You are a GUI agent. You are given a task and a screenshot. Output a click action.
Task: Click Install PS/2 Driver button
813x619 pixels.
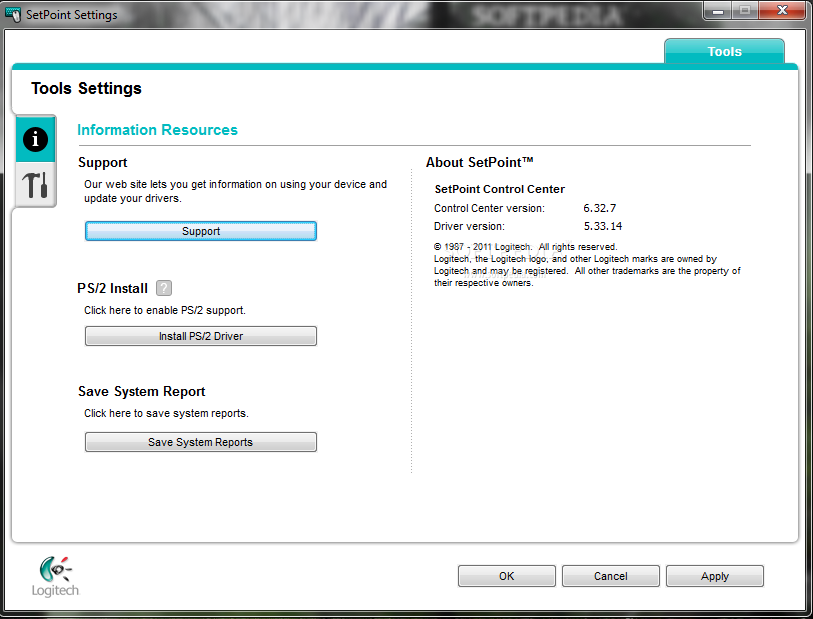(x=201, y=336)
